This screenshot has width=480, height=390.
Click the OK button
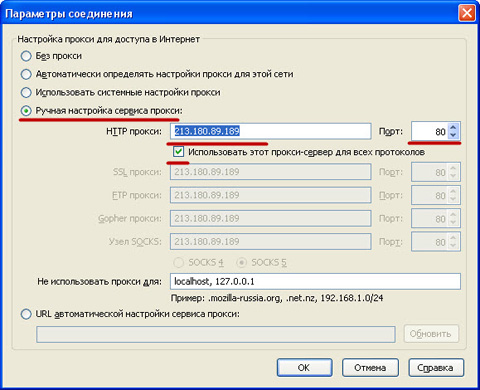(x=304, y=368)
